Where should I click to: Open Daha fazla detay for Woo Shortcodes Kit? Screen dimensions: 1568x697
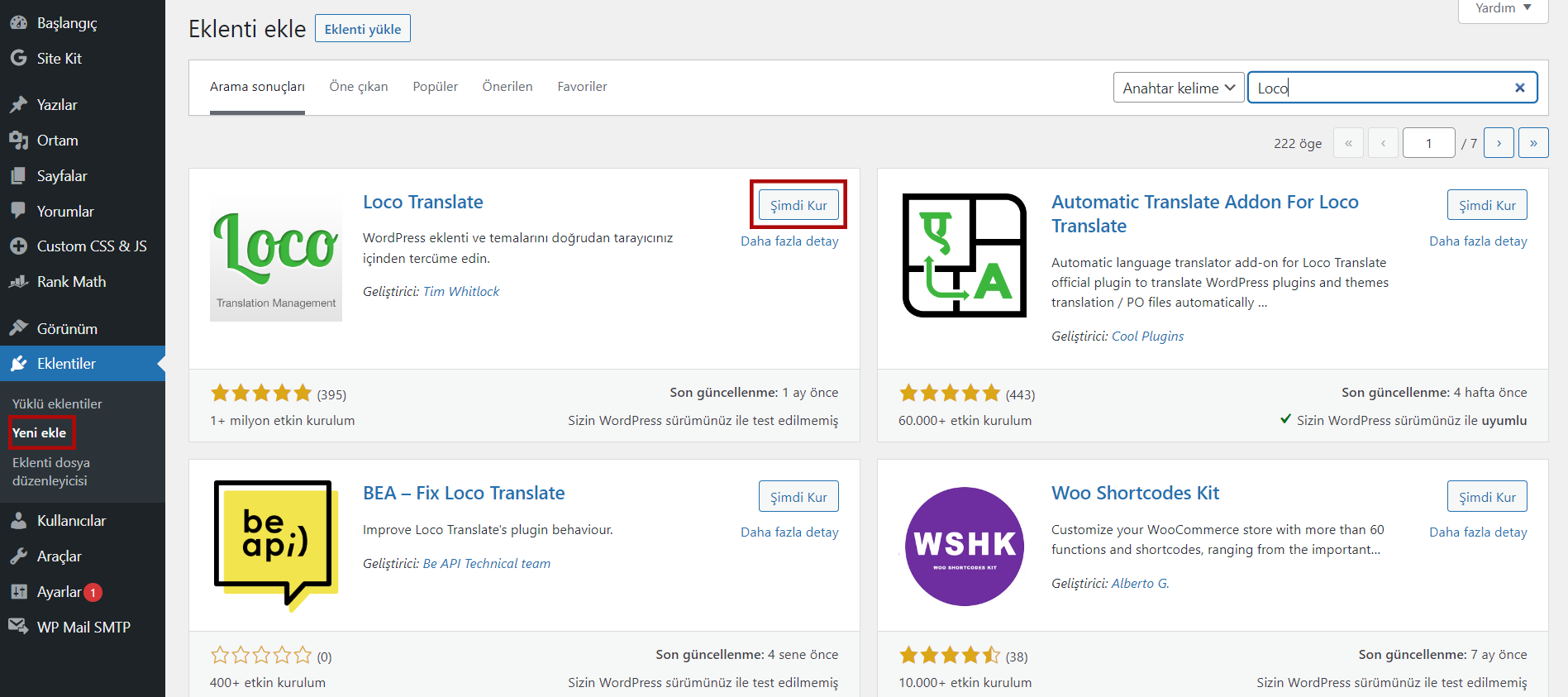1478,532
